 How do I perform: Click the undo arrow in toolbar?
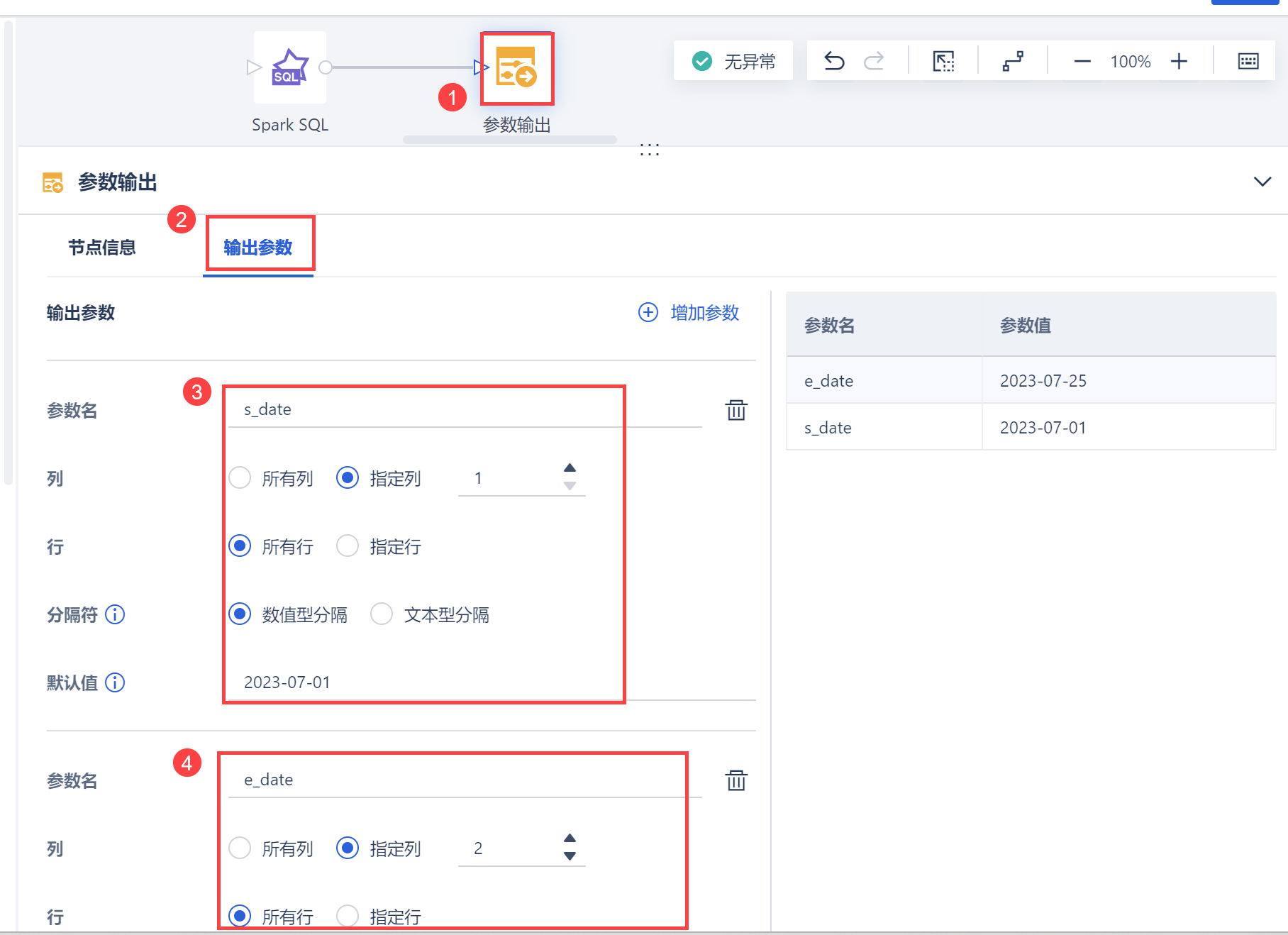point(834,62)
